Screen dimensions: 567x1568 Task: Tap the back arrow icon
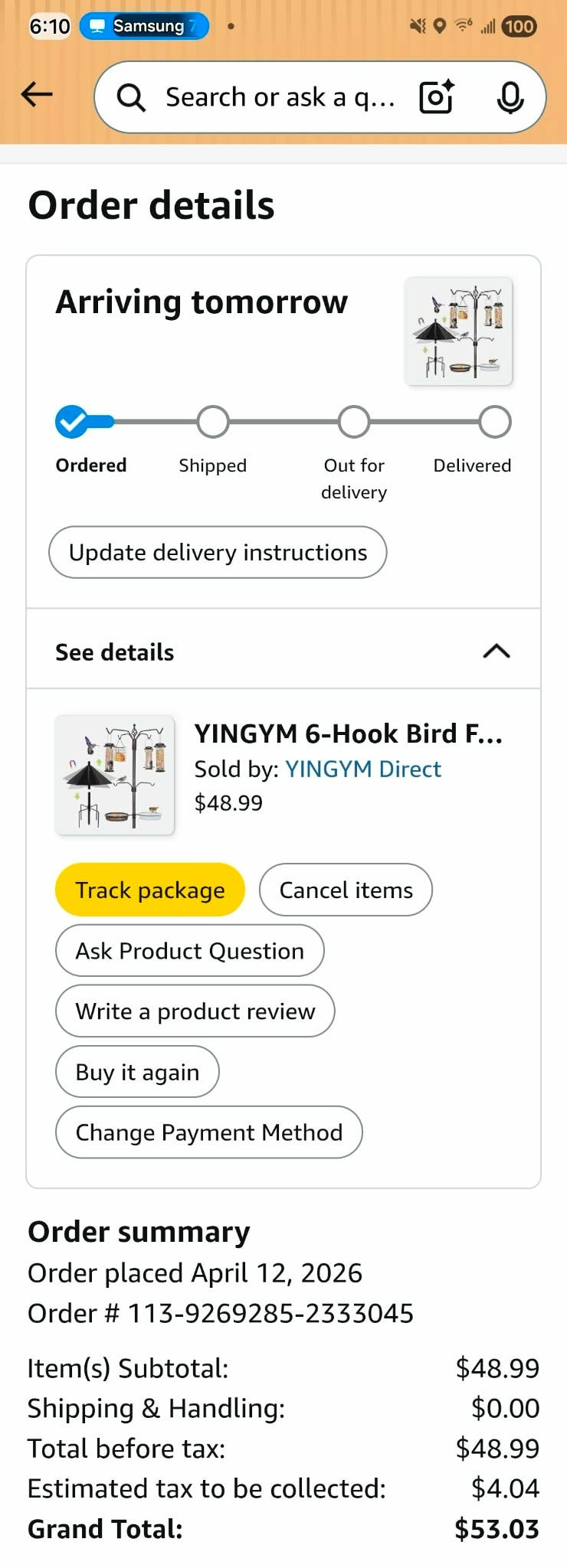(37, 95)
